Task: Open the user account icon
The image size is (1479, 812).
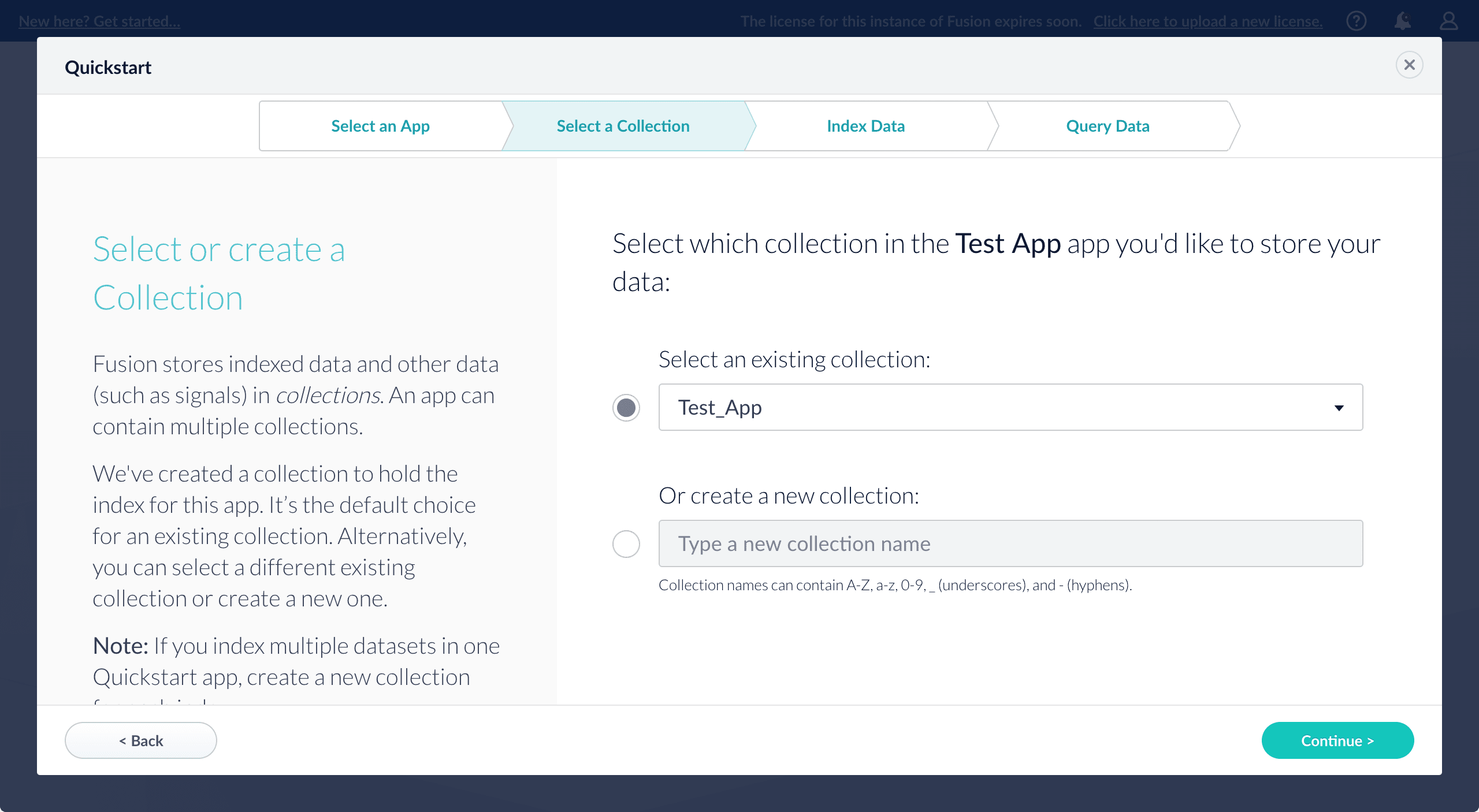Action: (1448, 21)
